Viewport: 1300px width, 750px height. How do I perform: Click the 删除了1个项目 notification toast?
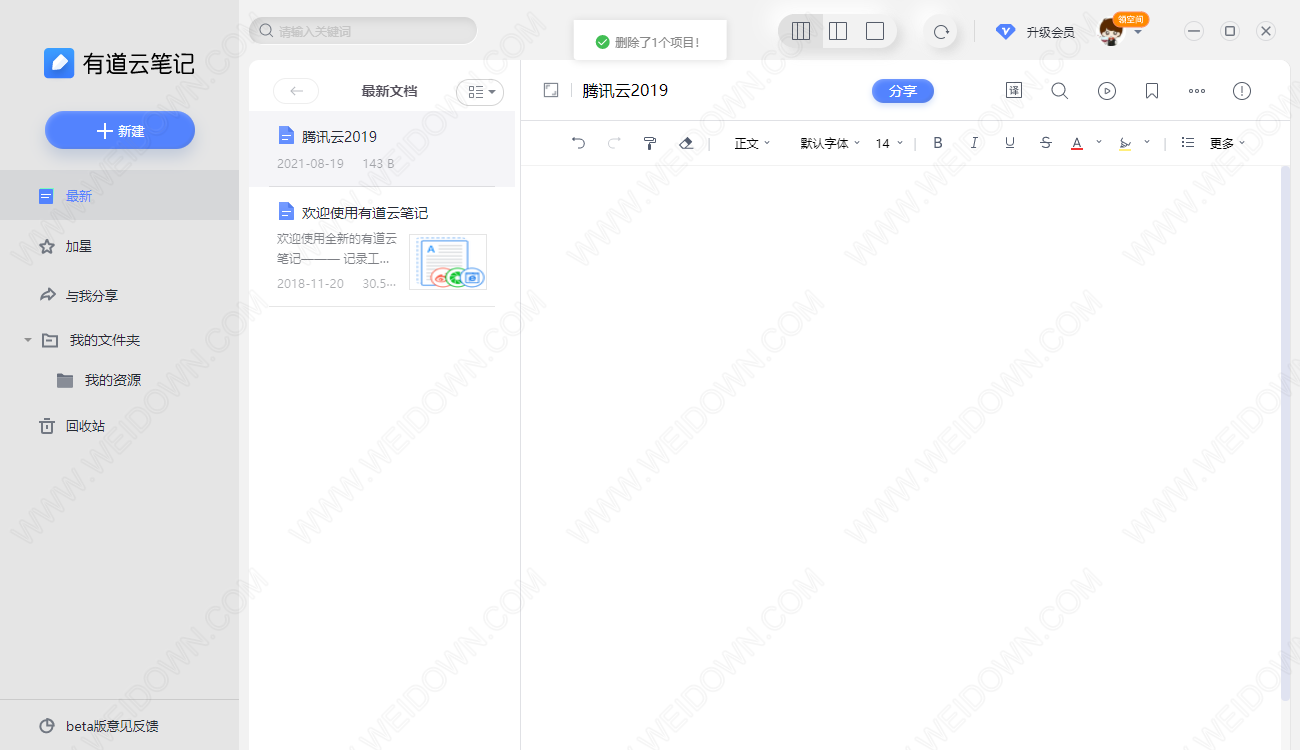coord(650,42)
